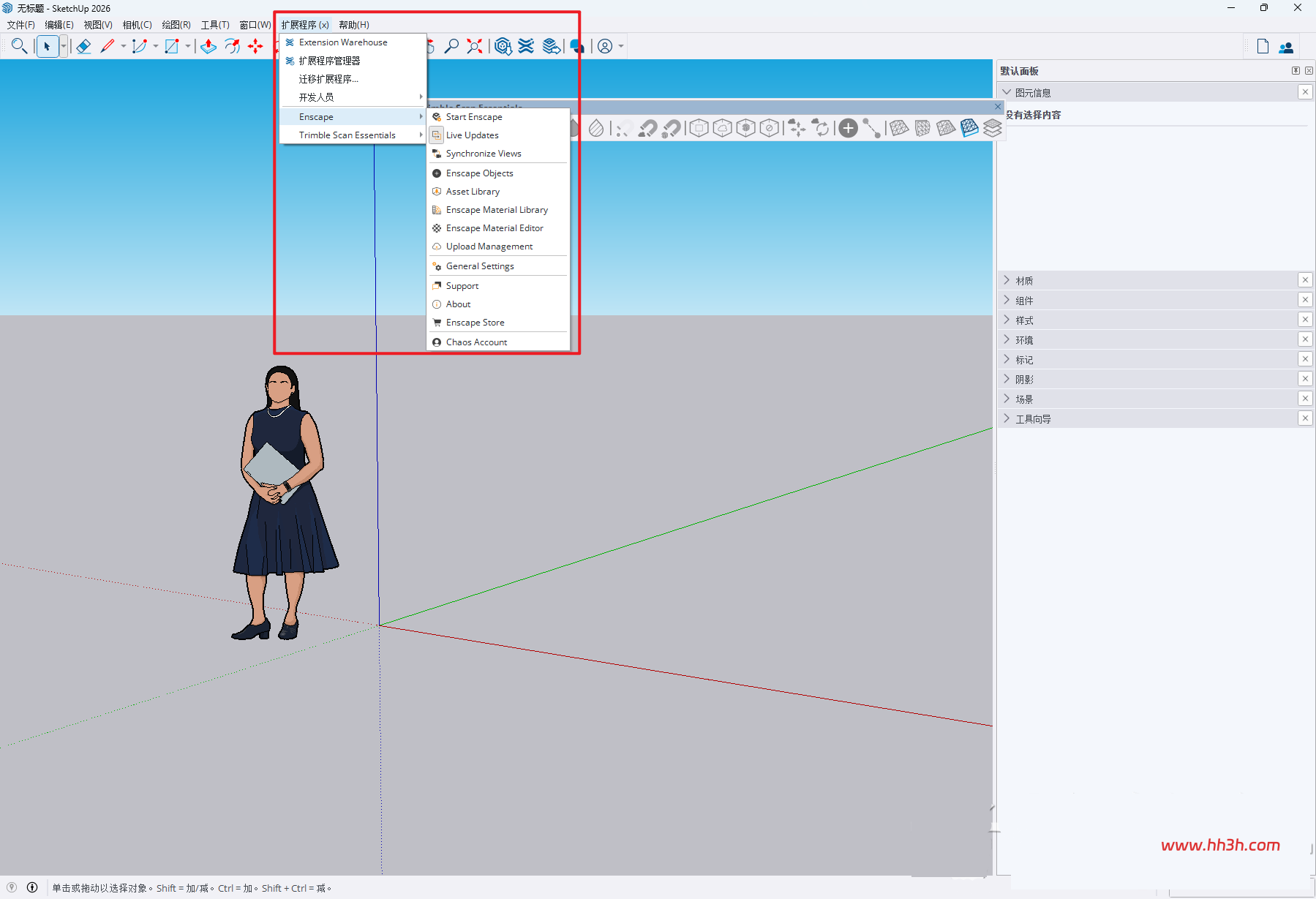Click the layered export toolbar icon
The height and width of the screenshot is (899, 1316).
[552, 46]
